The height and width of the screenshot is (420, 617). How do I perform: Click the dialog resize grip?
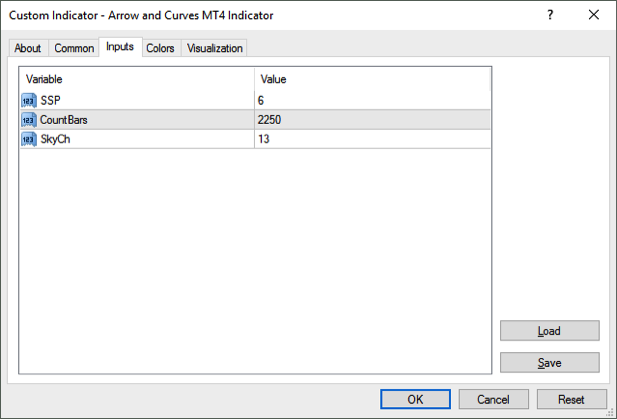(x=610, y=413)
